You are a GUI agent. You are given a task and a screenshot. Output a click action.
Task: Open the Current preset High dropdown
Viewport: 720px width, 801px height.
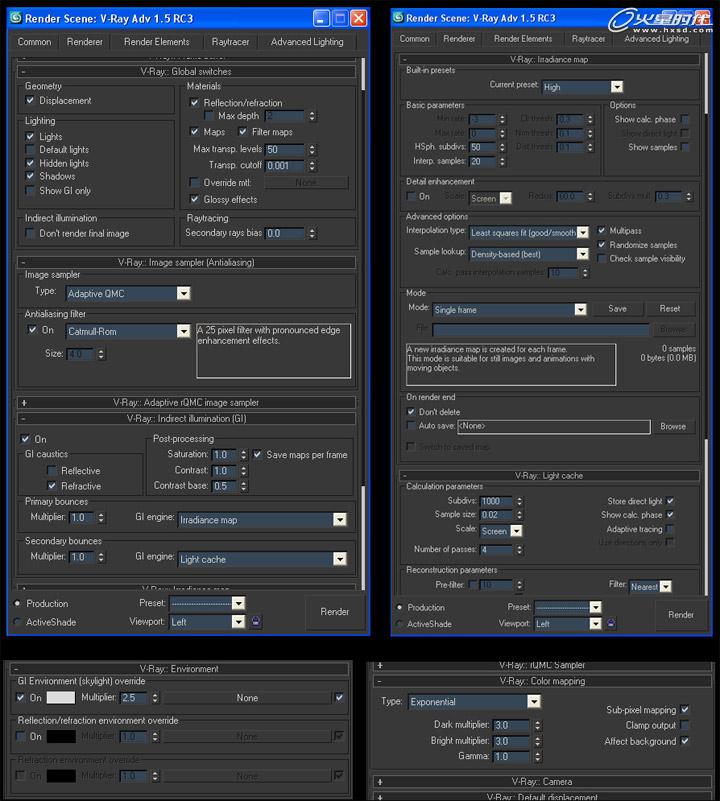583,87
